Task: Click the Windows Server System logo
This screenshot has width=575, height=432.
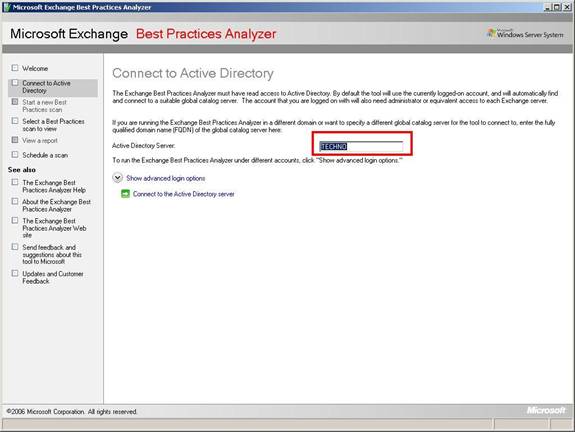Action: 525,34
